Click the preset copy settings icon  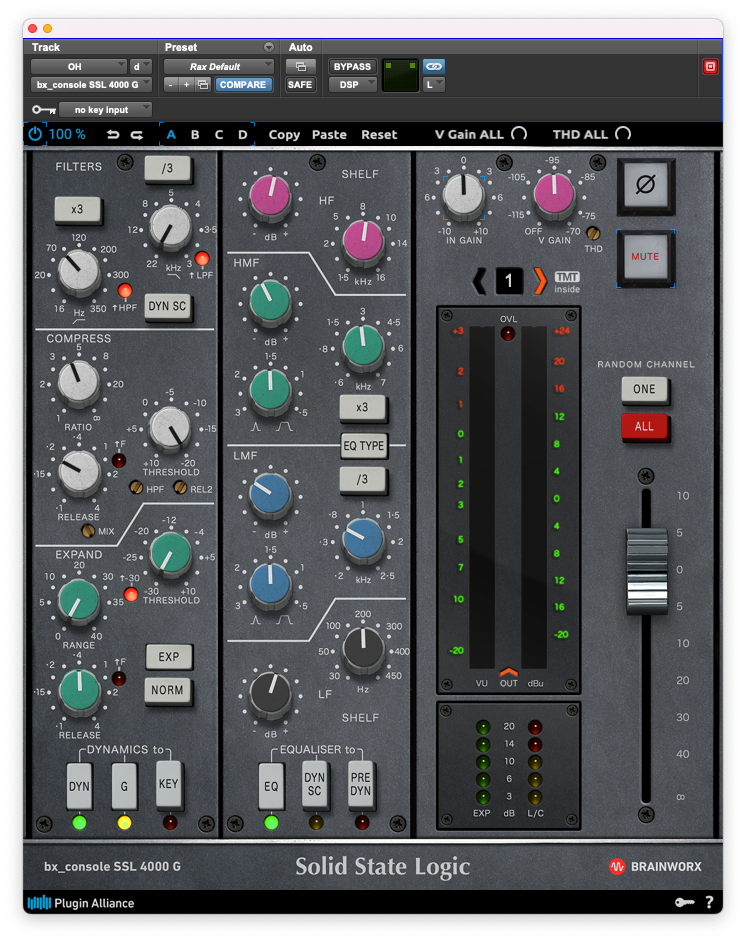pyautogui.click(x=203, y=85)
